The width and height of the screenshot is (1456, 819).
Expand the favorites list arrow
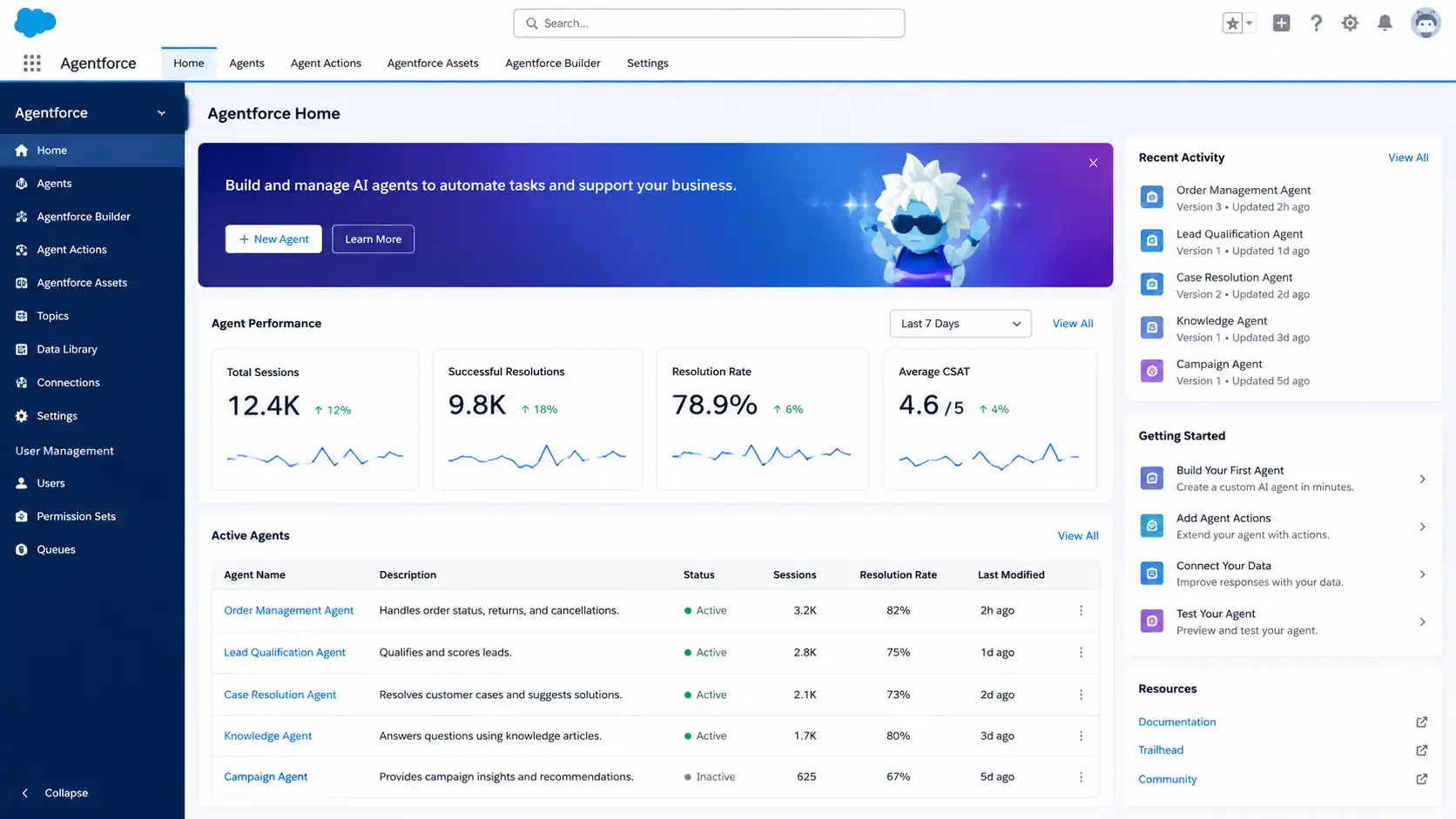pos(1250,23)
